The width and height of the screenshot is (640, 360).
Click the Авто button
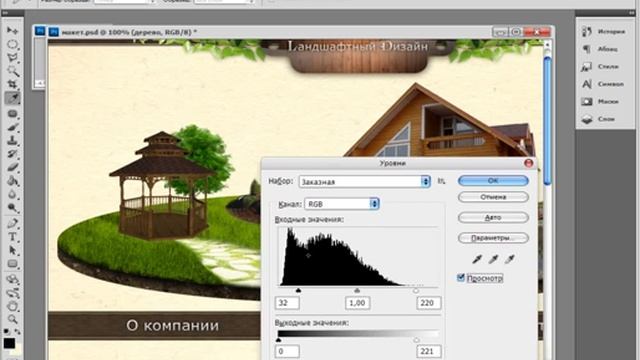(493, 218)
